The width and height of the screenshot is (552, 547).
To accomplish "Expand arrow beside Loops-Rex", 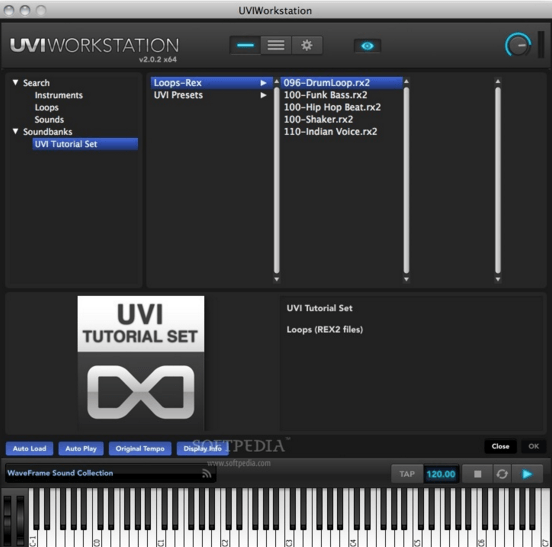I will [263, 83].
